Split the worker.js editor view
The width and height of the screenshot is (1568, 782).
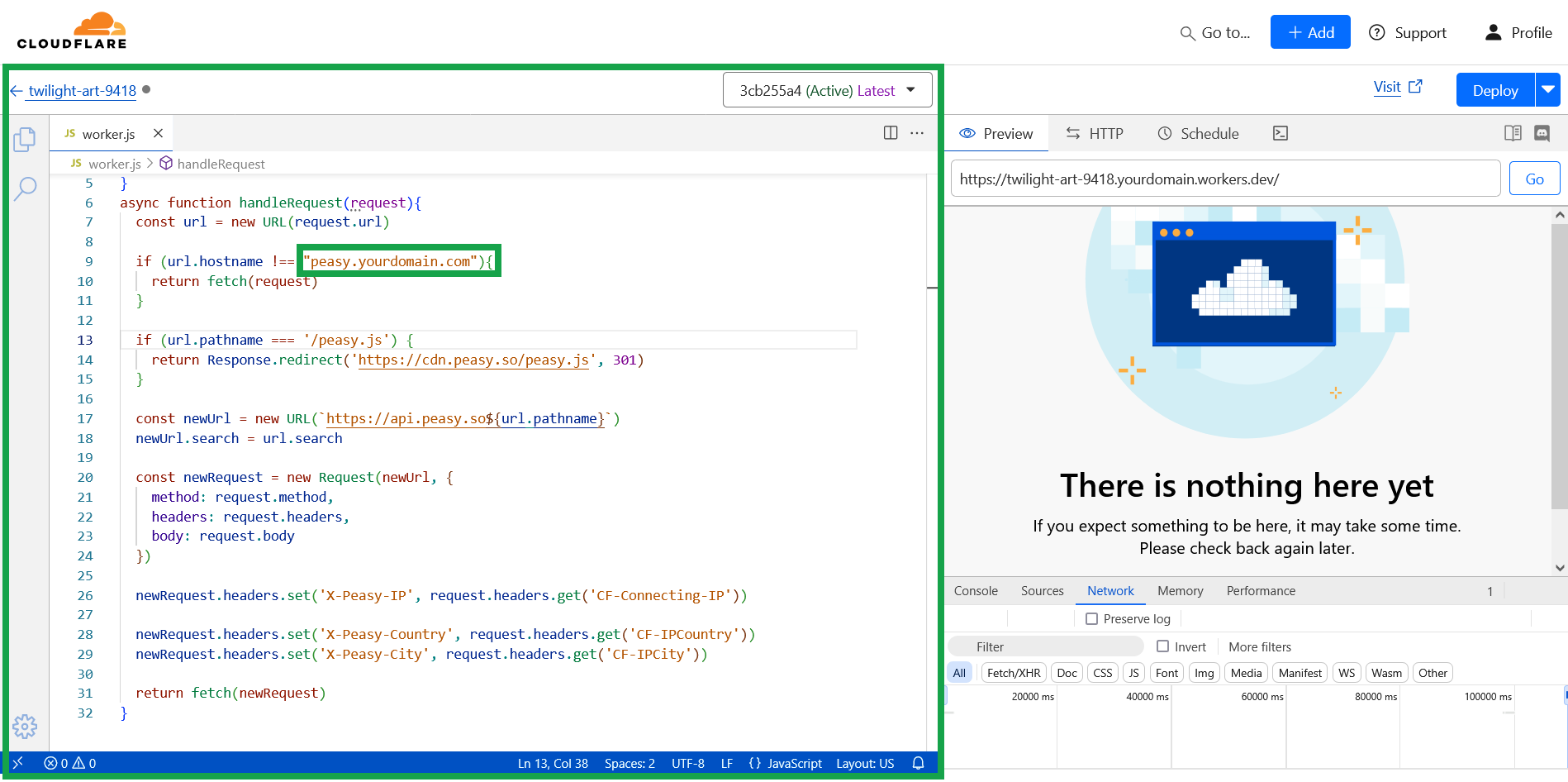[890, 132]
